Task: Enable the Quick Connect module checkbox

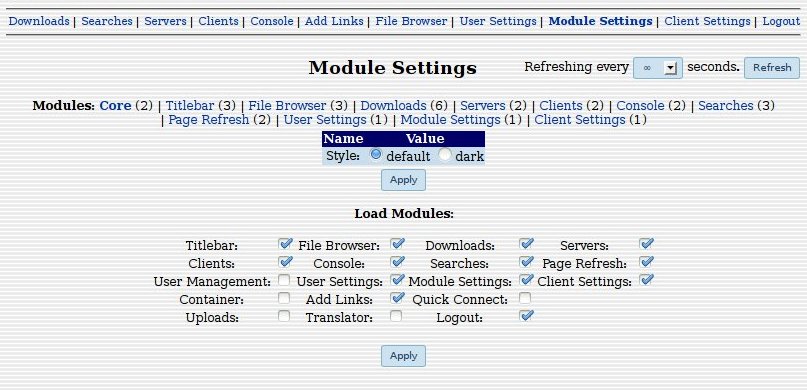Action: [x=525, y=298]
